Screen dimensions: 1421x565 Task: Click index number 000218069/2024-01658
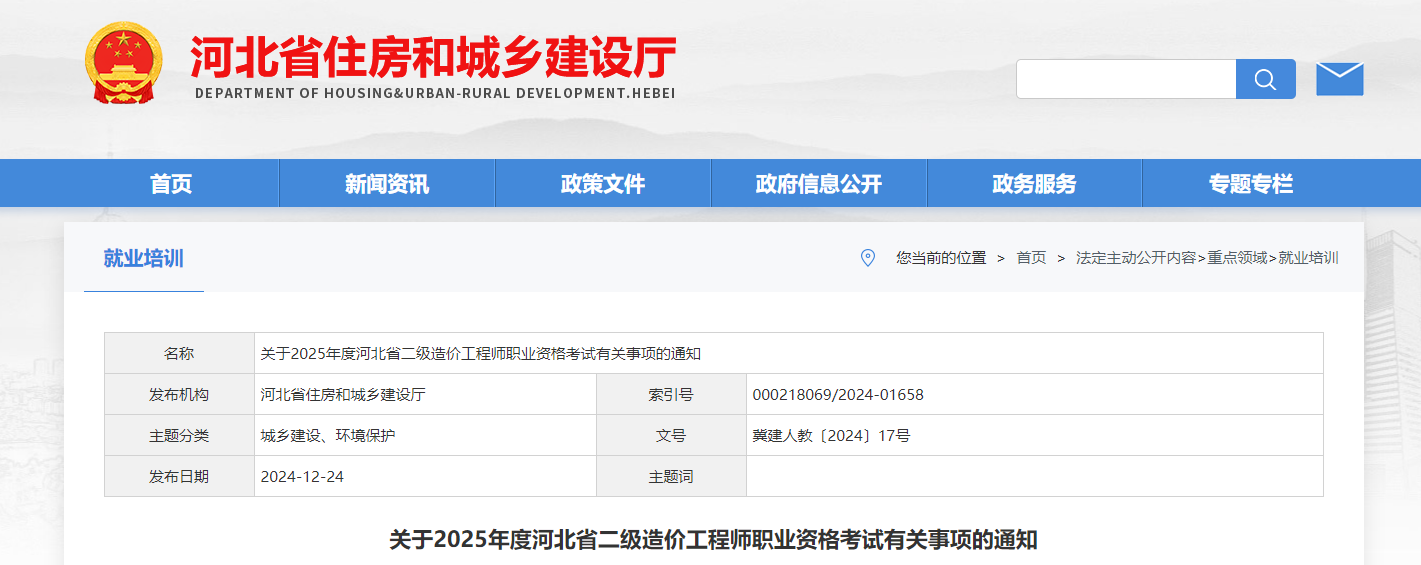[838, 394]
